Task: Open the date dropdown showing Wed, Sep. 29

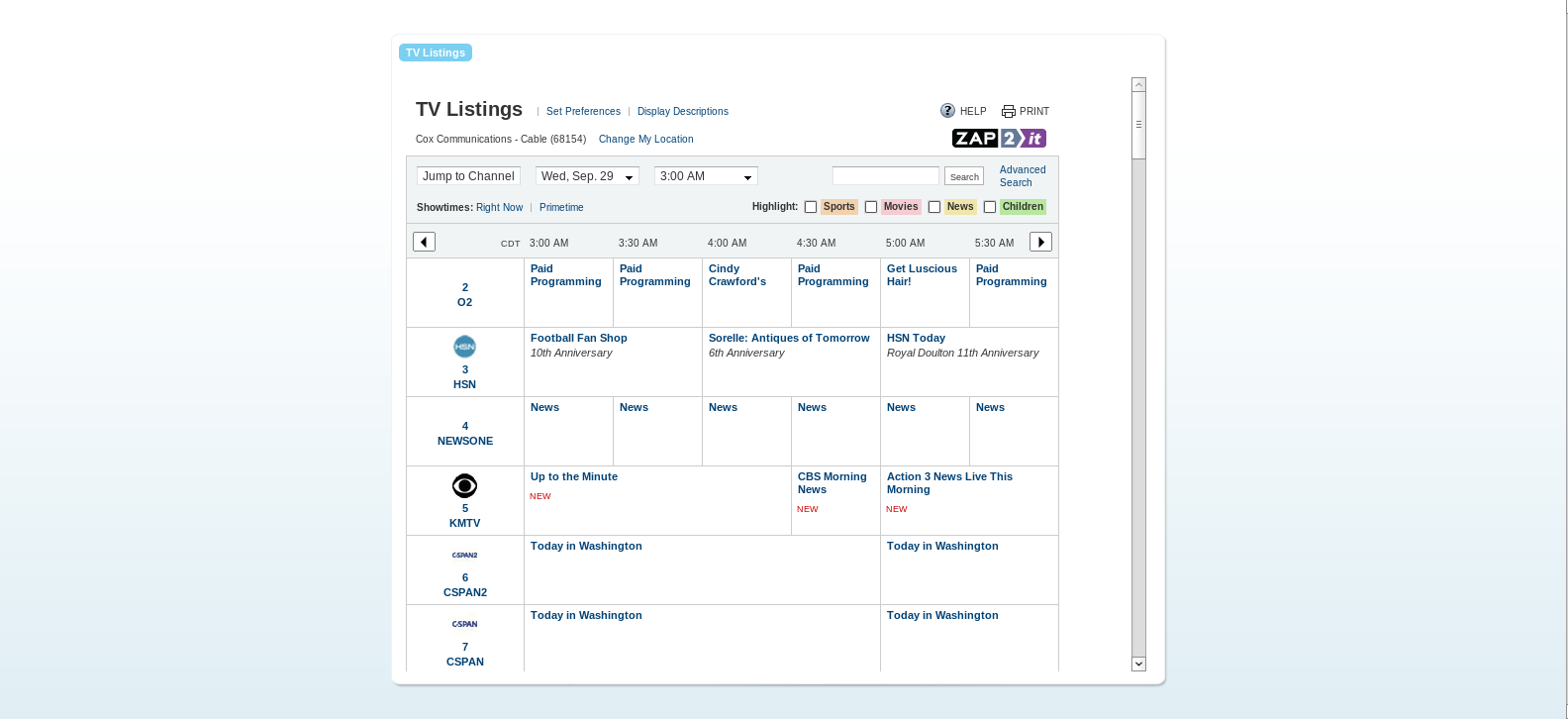Action: coord(587,176)
